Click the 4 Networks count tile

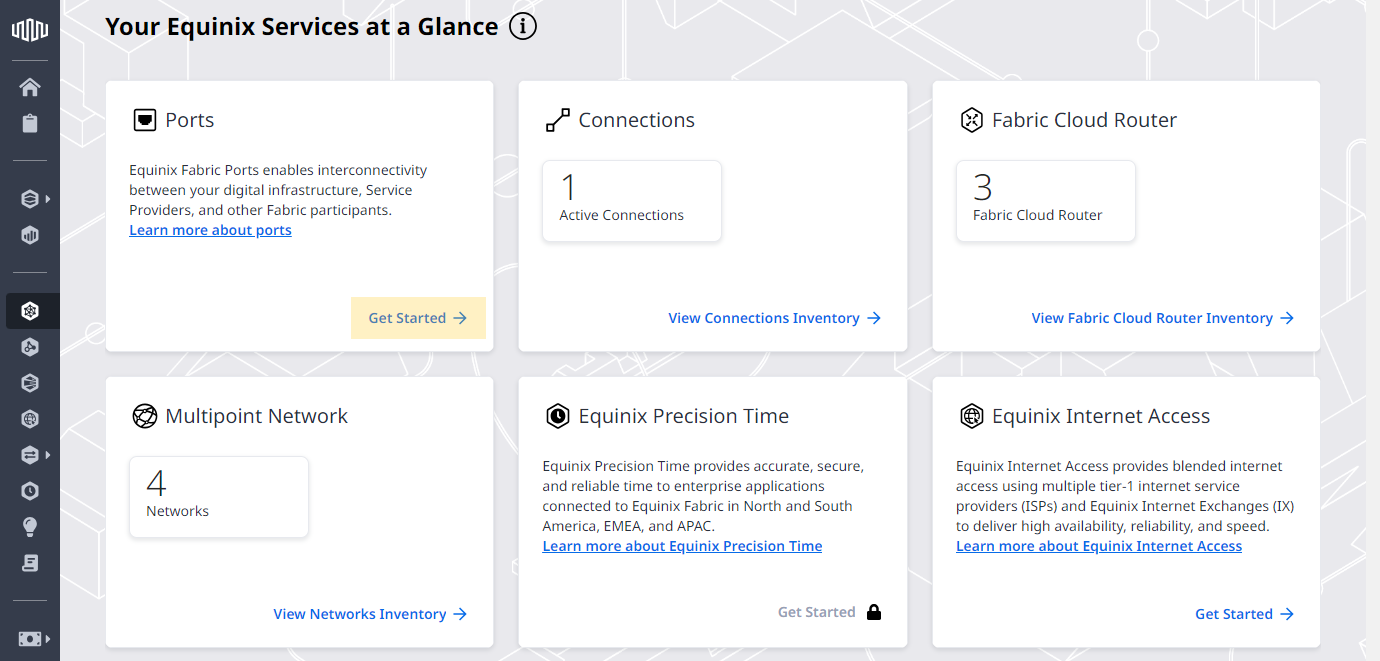coord(219,497)
